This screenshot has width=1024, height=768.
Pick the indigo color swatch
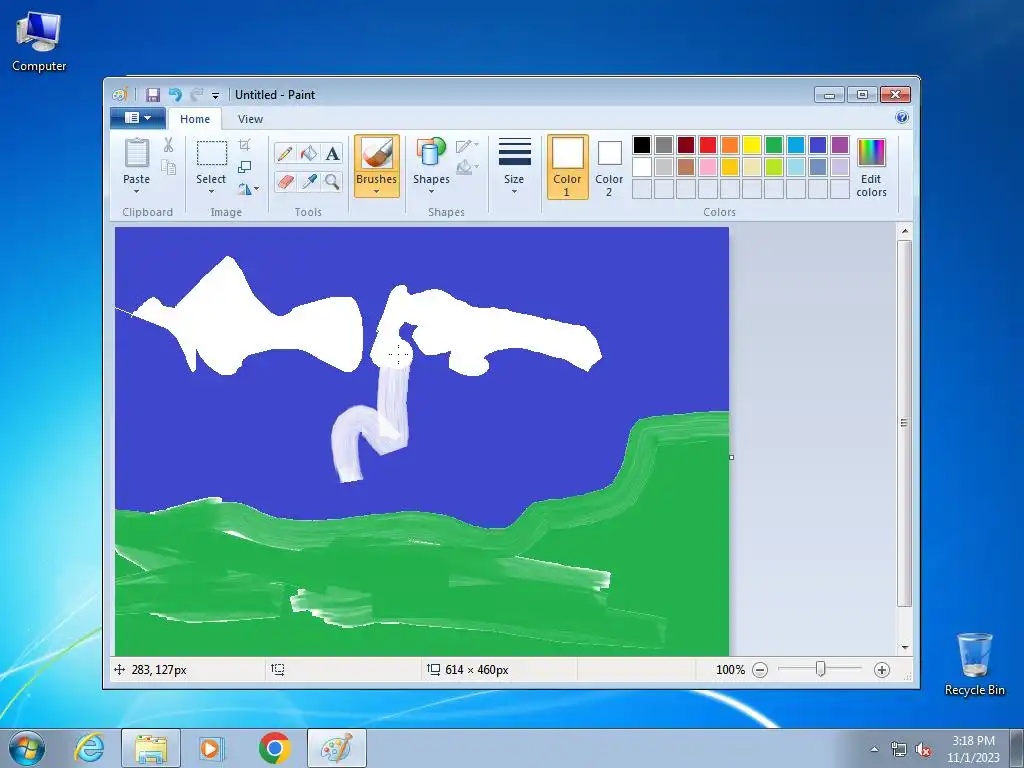click(x=818, y=145)
